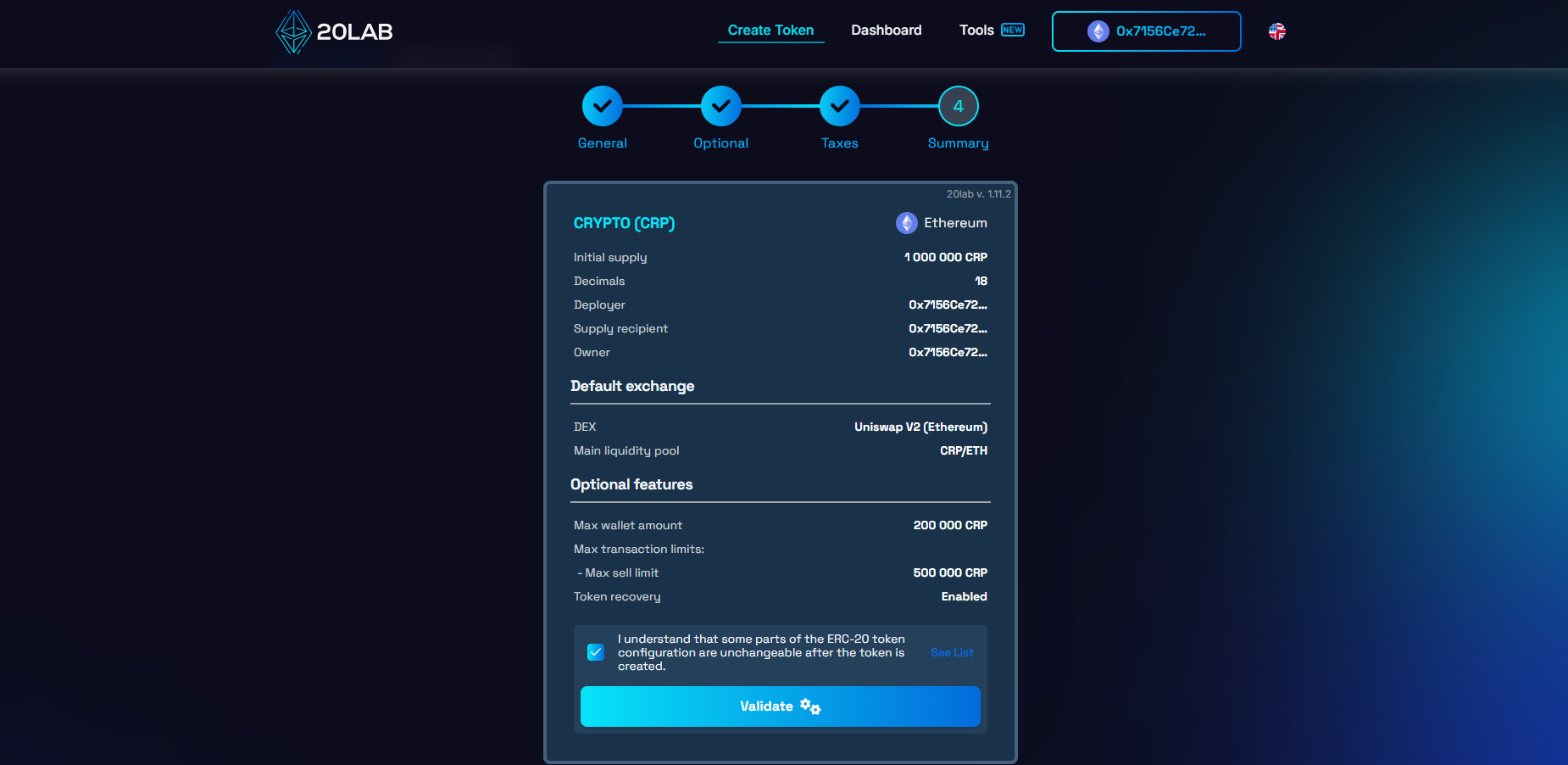Screen dimensions: 1568x765
Task: Go to General step checkmark circle
Action: (603, 107)
